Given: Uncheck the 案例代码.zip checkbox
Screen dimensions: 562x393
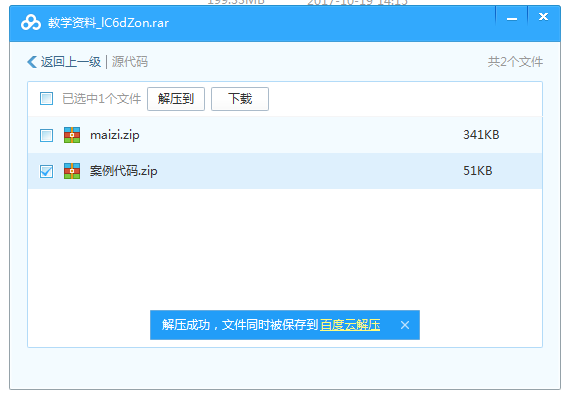Looking at the screenshot, I should [x=46, y=171].
